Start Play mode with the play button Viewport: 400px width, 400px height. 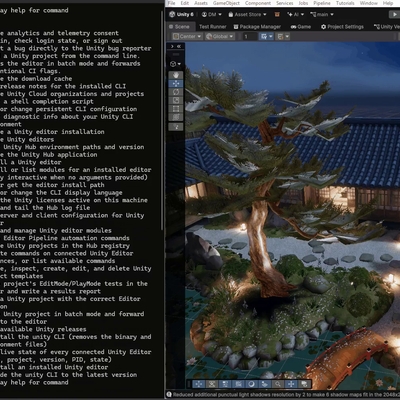[x=395, y=14]
